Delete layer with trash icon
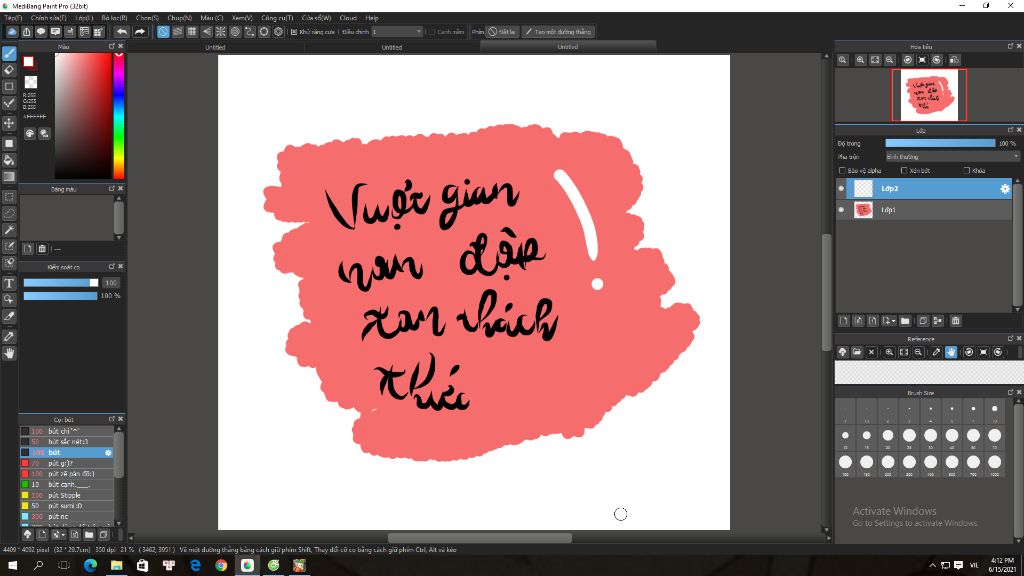Screen dimensions: 1024x576 (x=955, y=321)
